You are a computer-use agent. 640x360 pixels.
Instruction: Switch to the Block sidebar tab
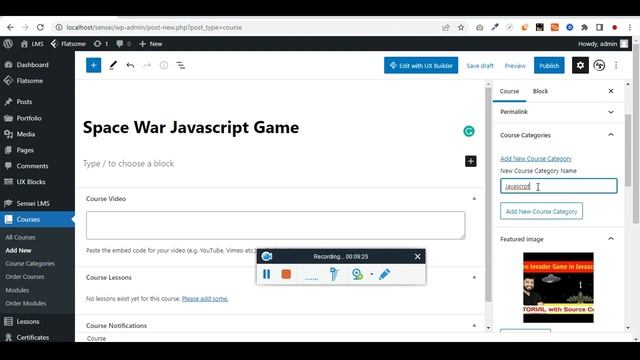[540, 91]
